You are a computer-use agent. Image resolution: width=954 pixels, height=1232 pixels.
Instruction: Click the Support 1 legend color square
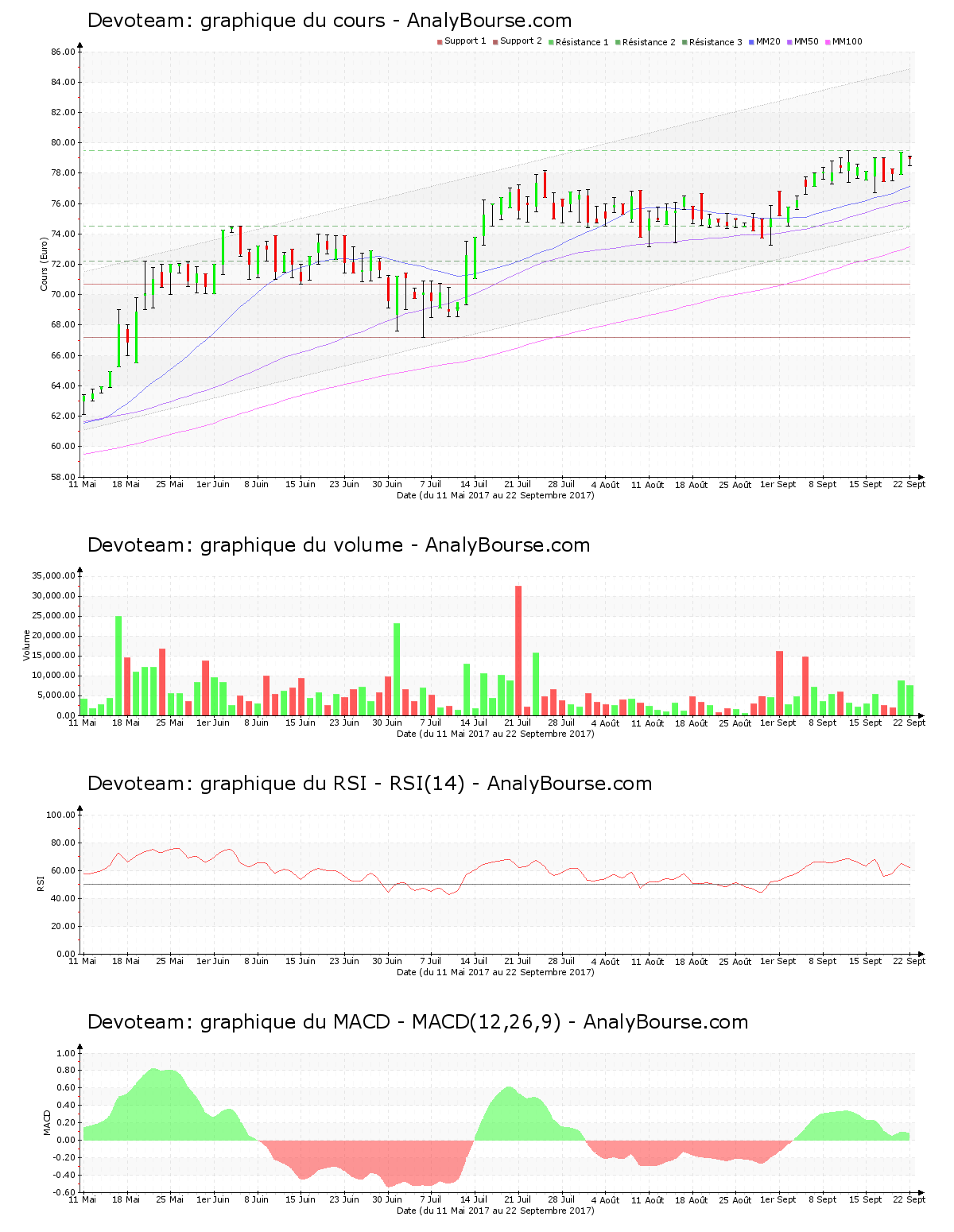pyautogui.click(x=440, y=41)
